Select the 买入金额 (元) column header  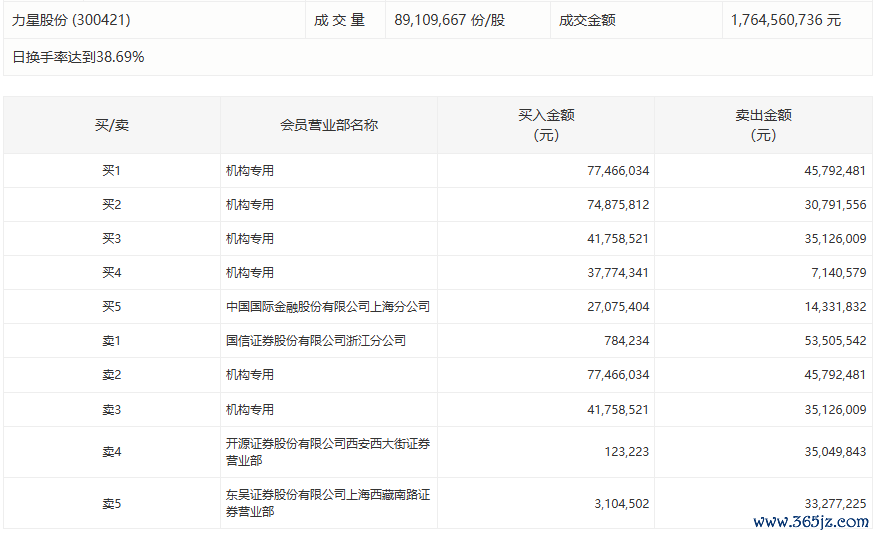click(546, 125)
